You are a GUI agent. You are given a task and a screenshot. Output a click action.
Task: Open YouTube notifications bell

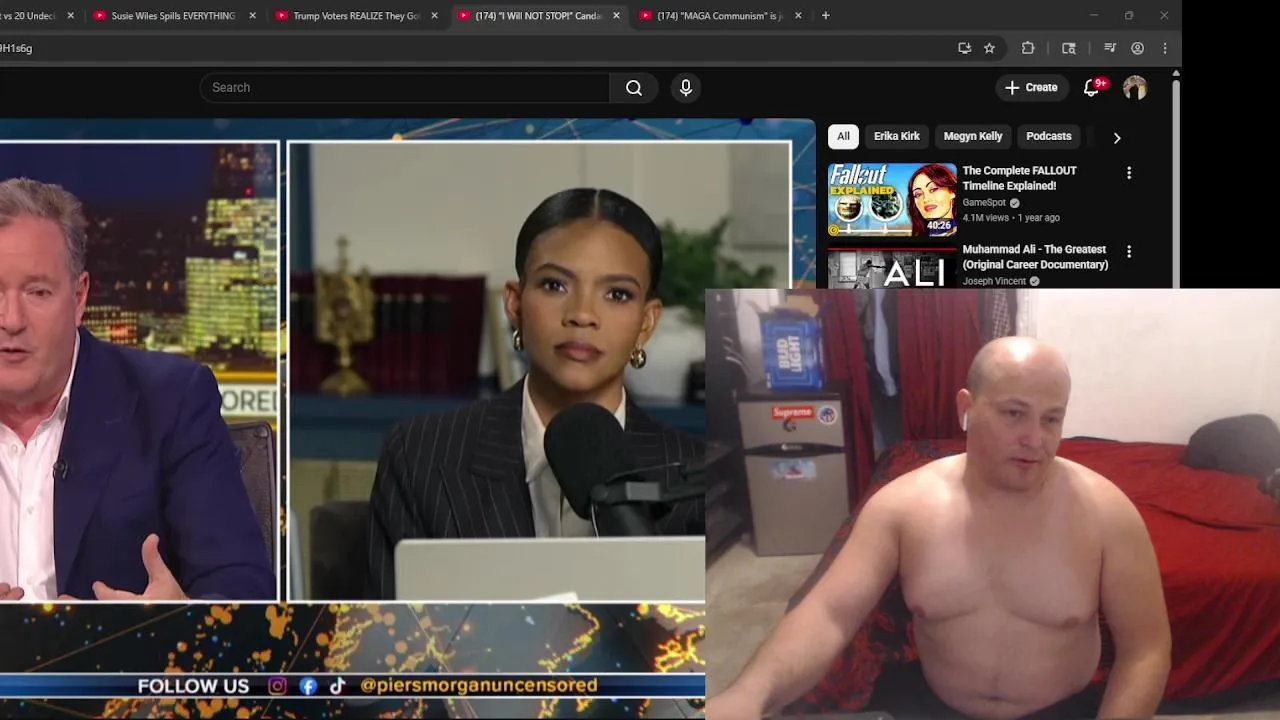tap(1091, 88)
